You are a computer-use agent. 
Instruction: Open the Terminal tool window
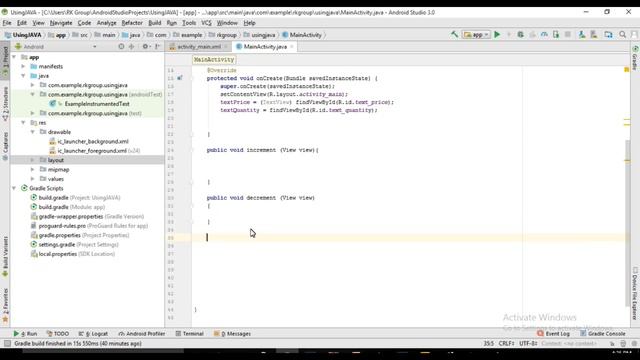click(189, 333)
